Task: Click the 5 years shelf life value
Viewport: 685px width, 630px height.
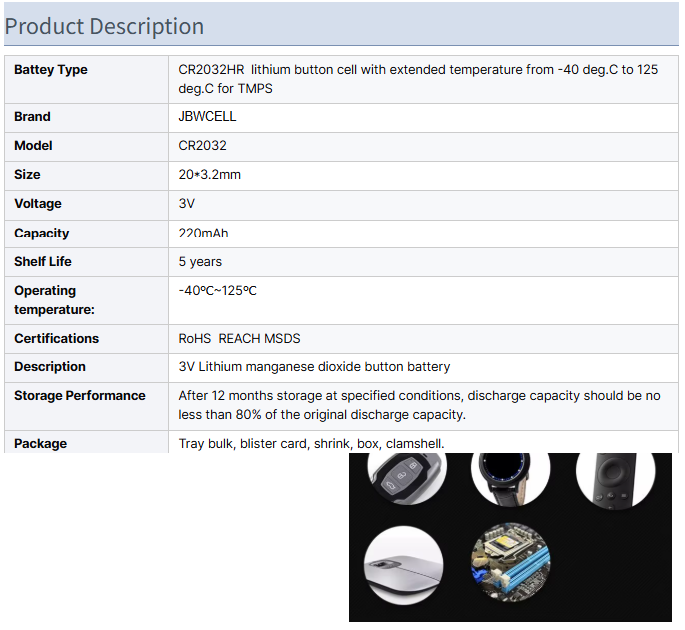Action: [x=200, y=262]
